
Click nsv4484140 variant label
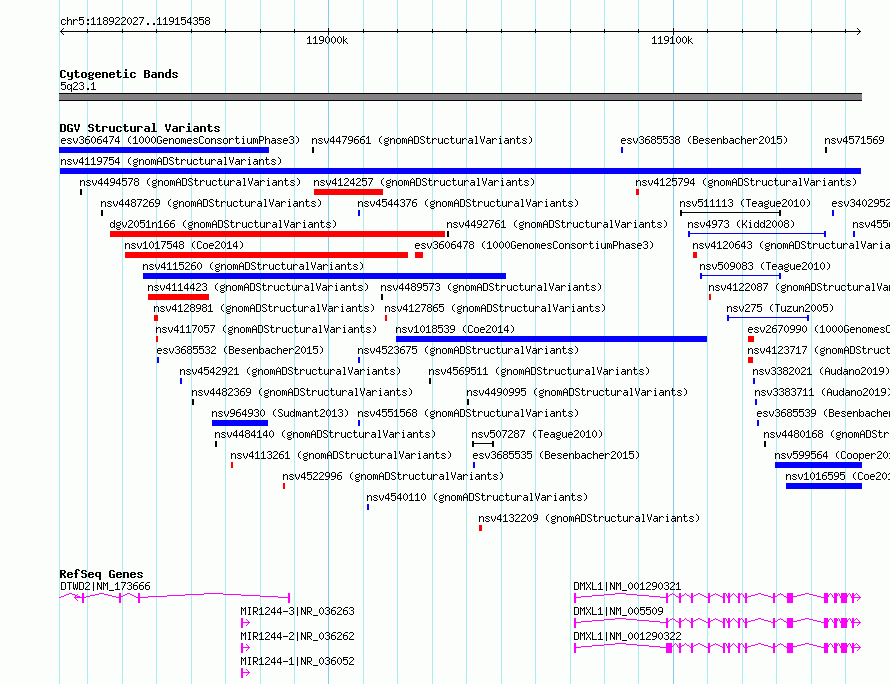coord(325,434)
